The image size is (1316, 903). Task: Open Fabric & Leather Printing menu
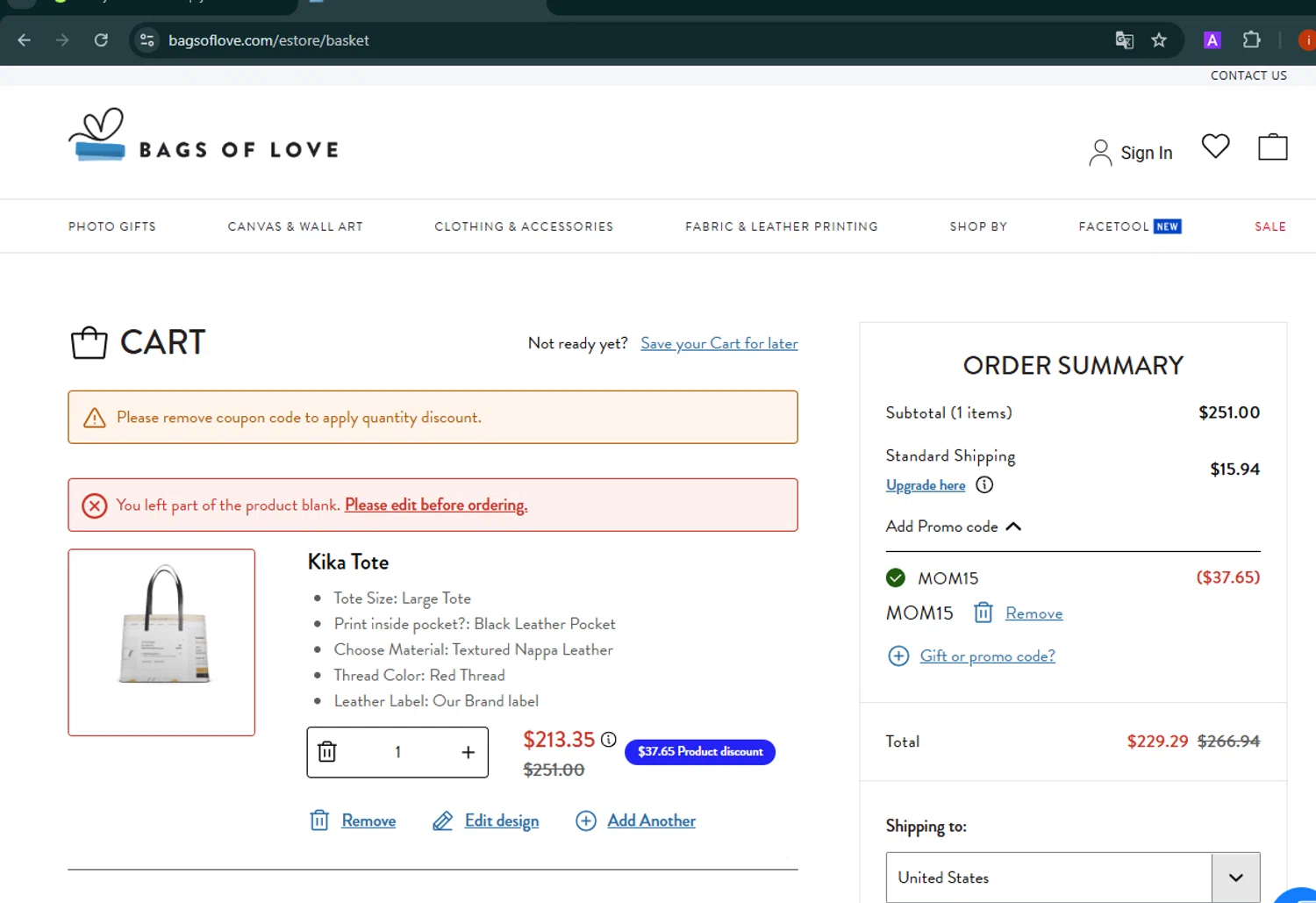tap(781, 226)
